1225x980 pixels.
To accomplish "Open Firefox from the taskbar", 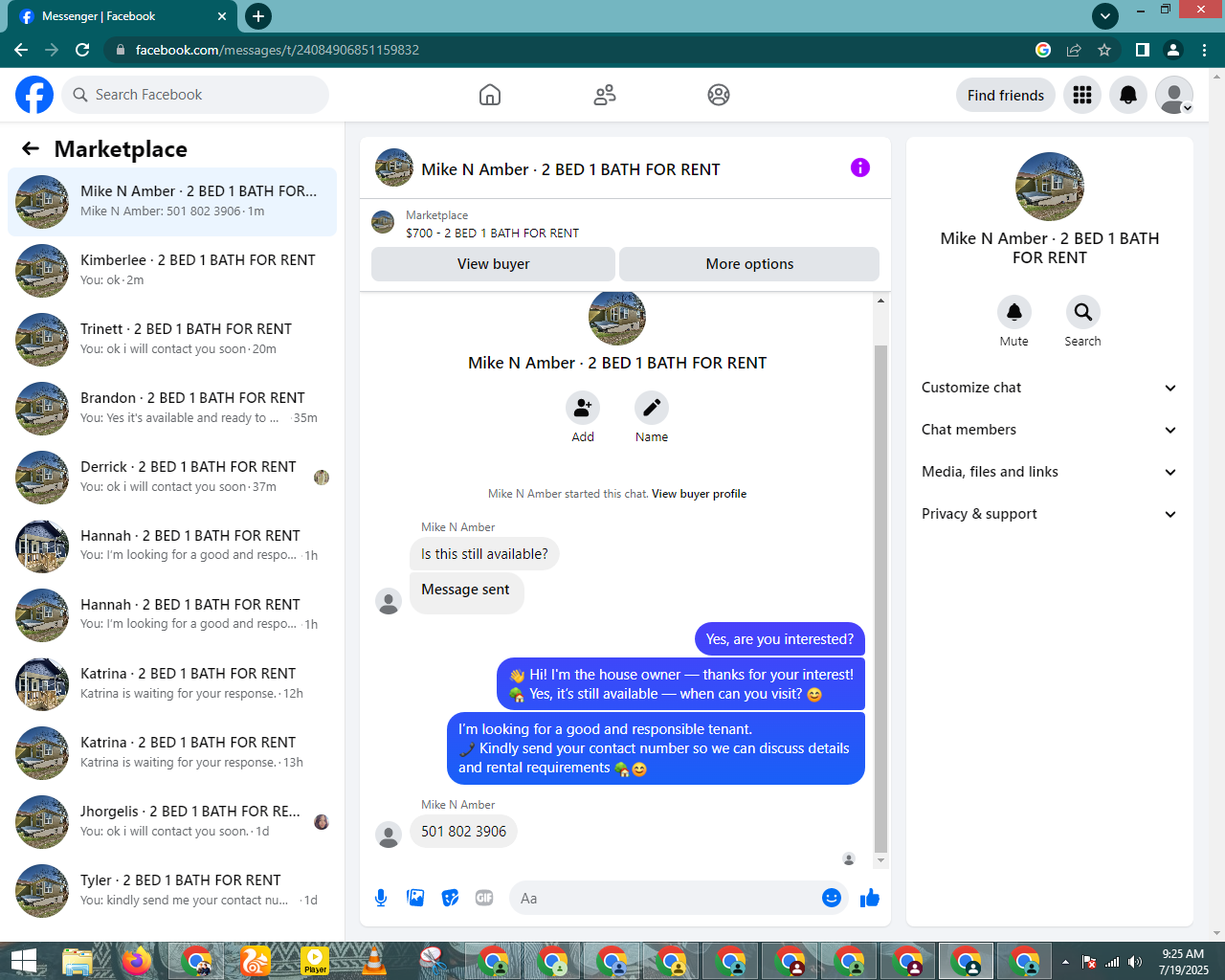I will click(137, 961).
